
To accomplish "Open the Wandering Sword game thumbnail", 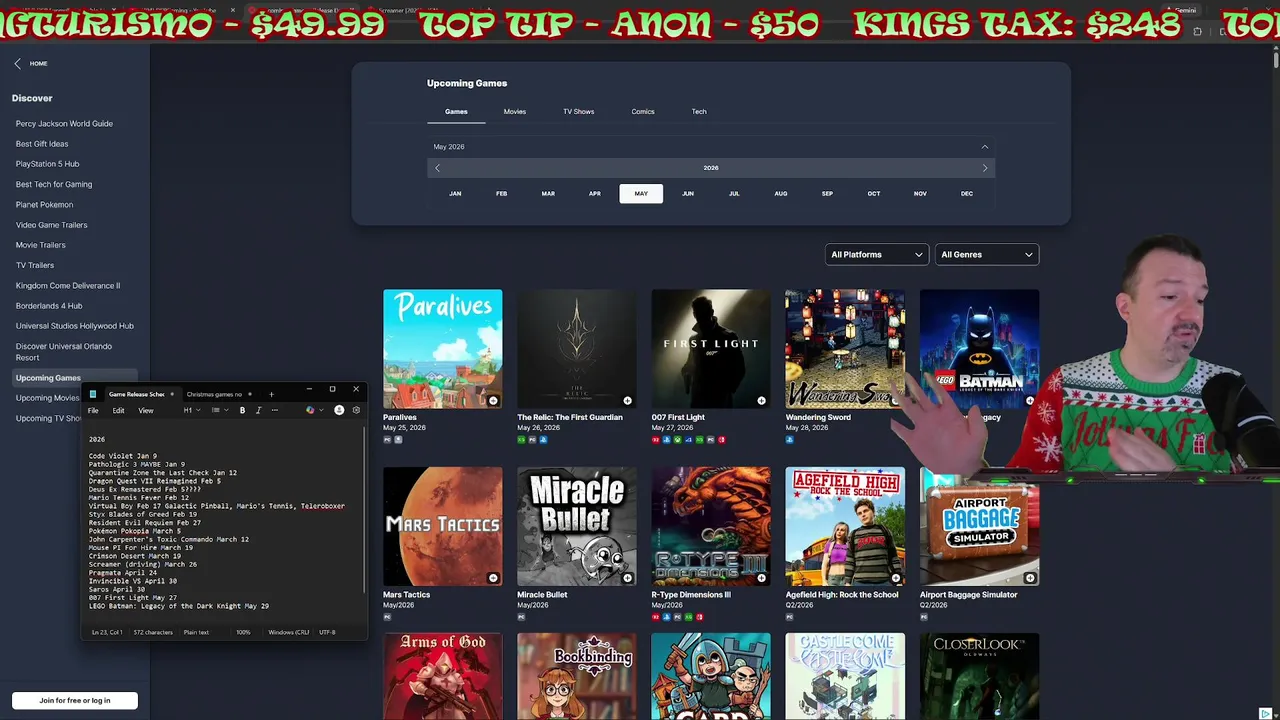I will [845, 349].
